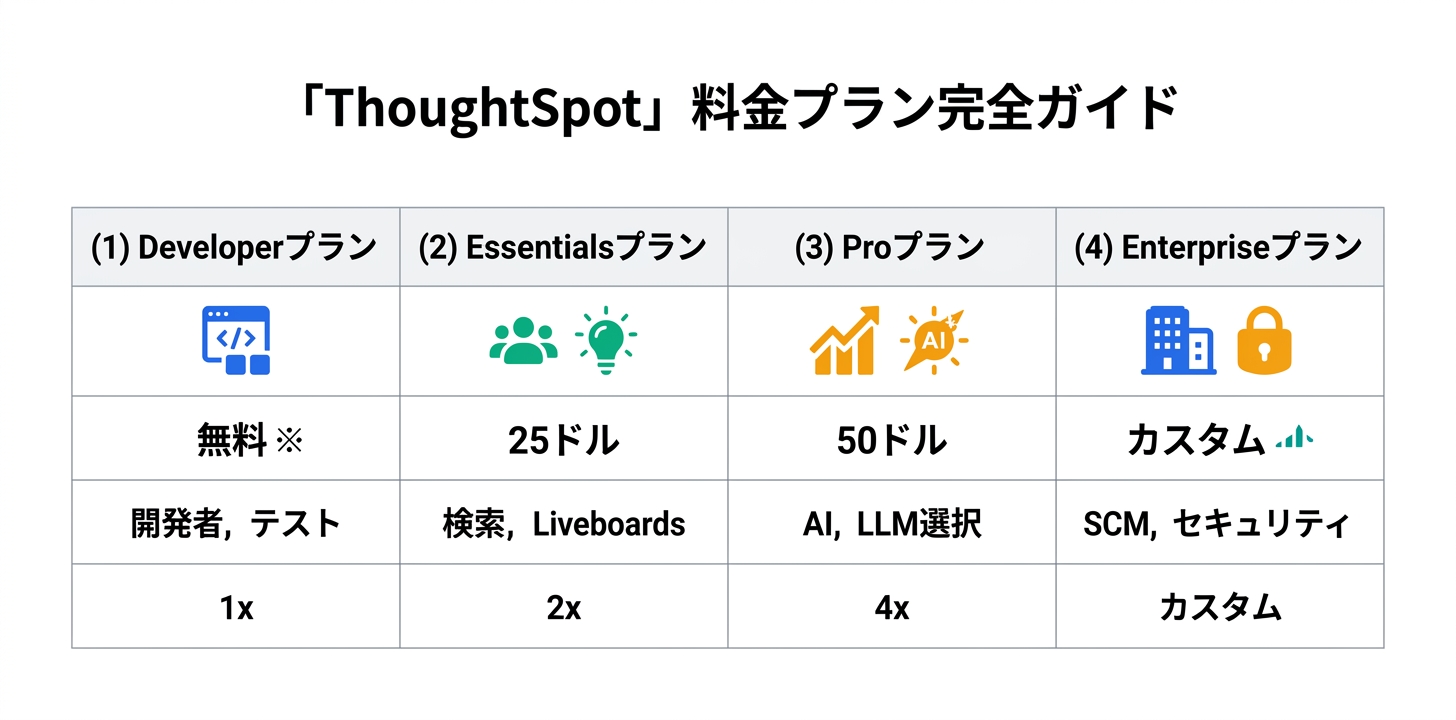The height and width of the screenshot is (720, 1456).
Task: Click the orange growth chart icon
Action: click(843, 340)
